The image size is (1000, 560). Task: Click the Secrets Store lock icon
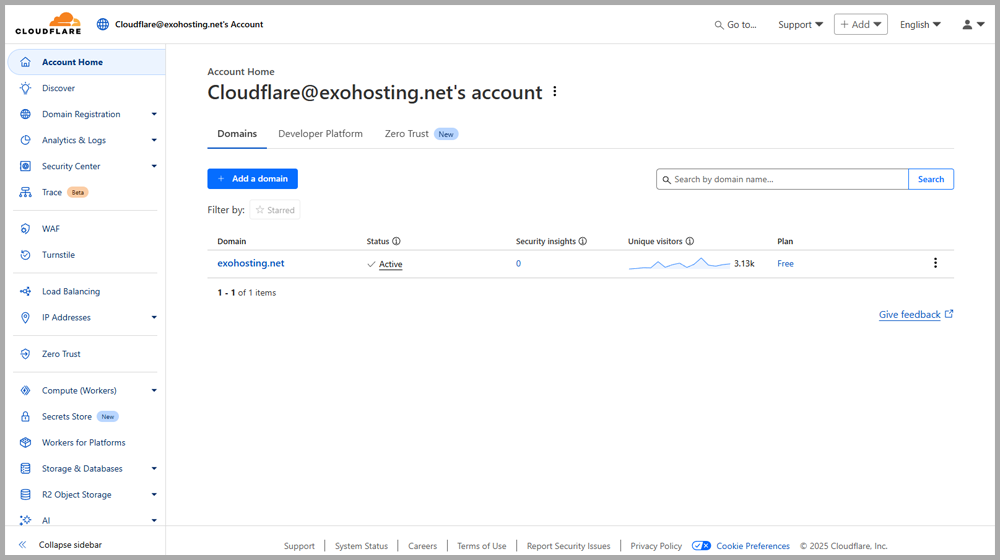click(x=26, y=416)
